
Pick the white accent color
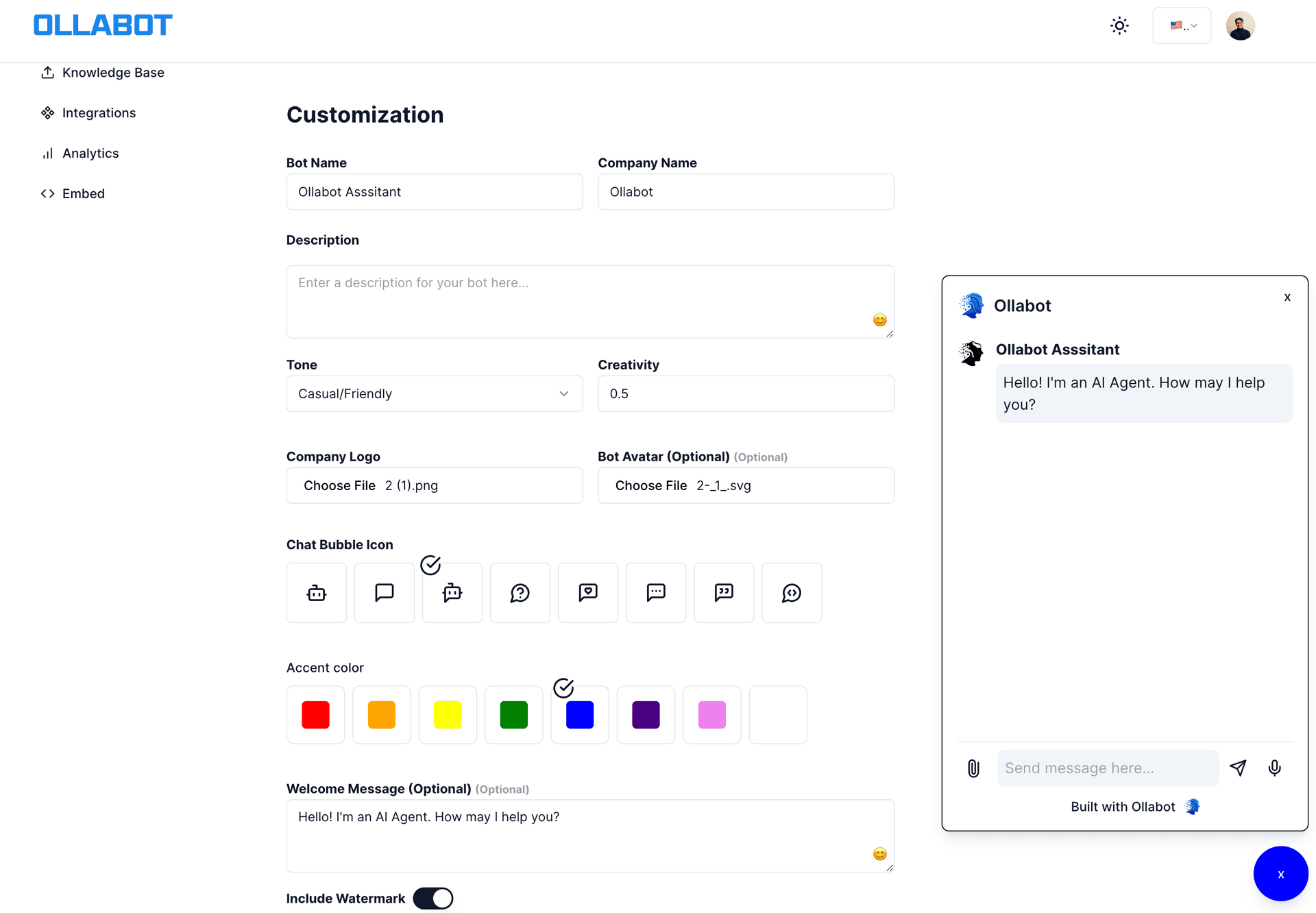click(778, 715)
